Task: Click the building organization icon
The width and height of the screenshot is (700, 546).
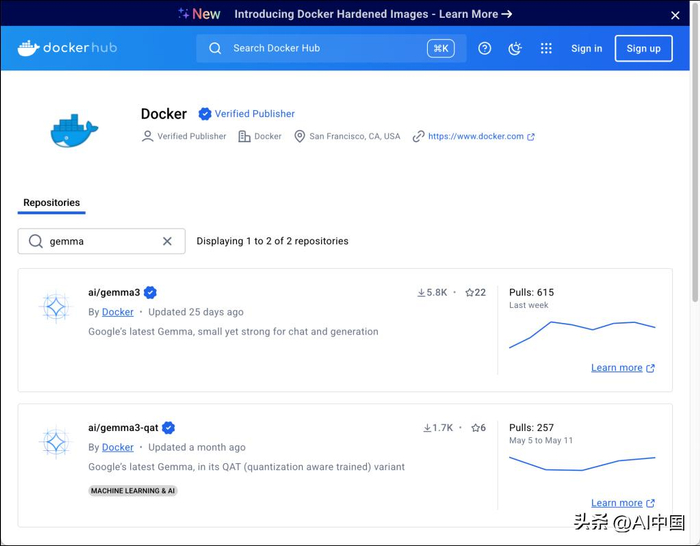Action: 244,136
